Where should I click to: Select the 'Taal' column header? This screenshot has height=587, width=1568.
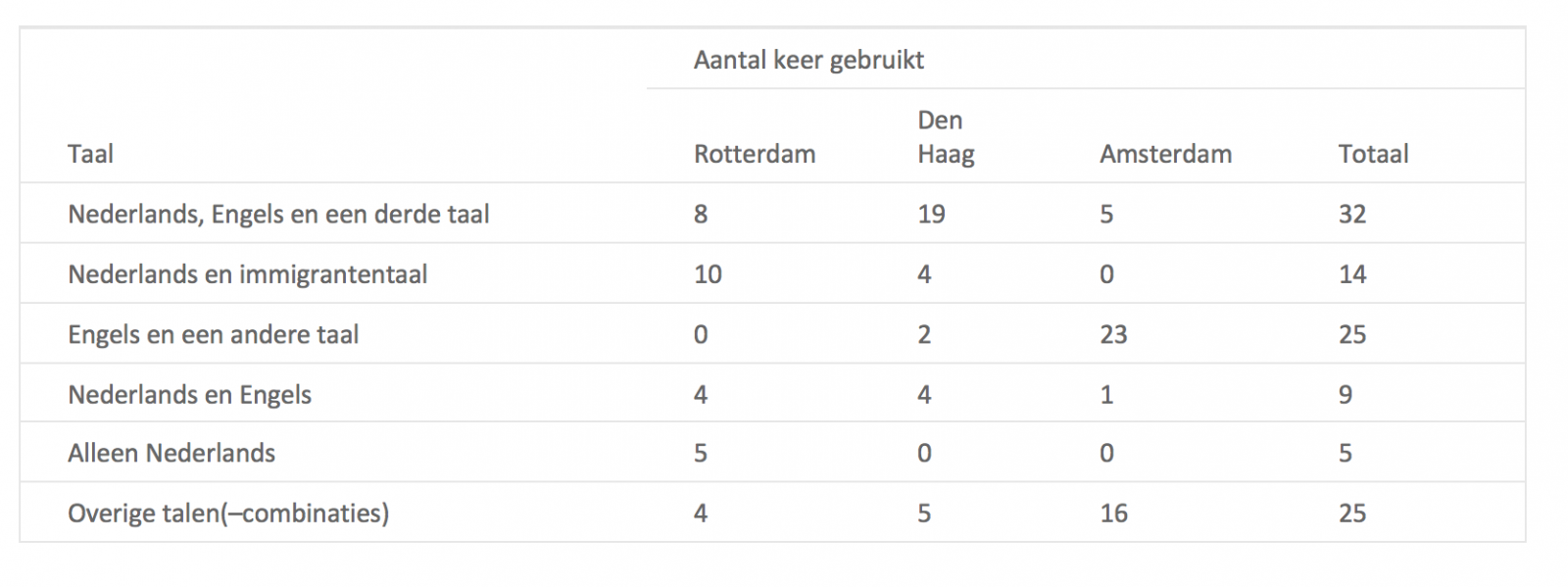(90, 154)
